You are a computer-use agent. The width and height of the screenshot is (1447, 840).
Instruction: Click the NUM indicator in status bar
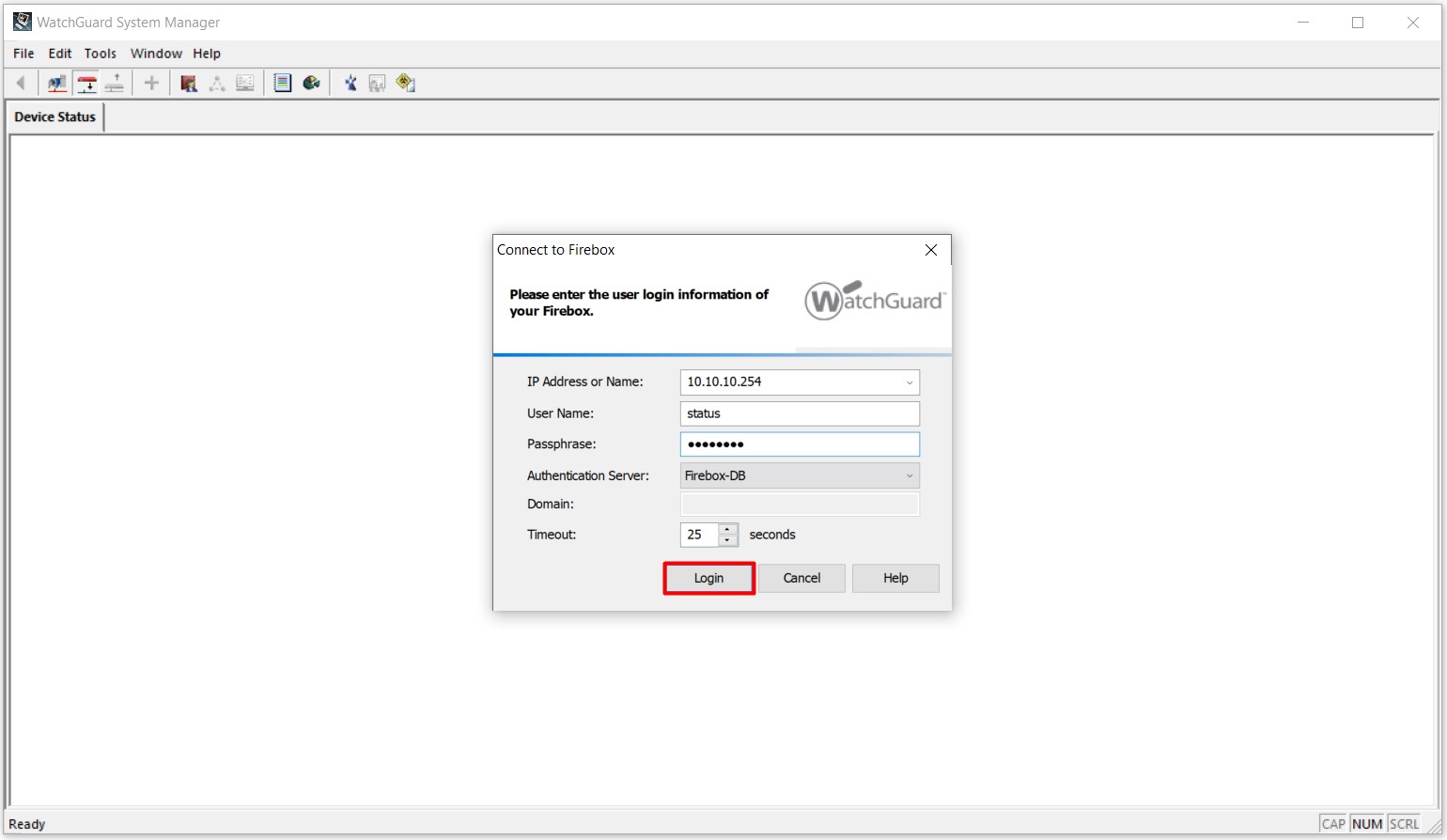tap(1367, 824)
